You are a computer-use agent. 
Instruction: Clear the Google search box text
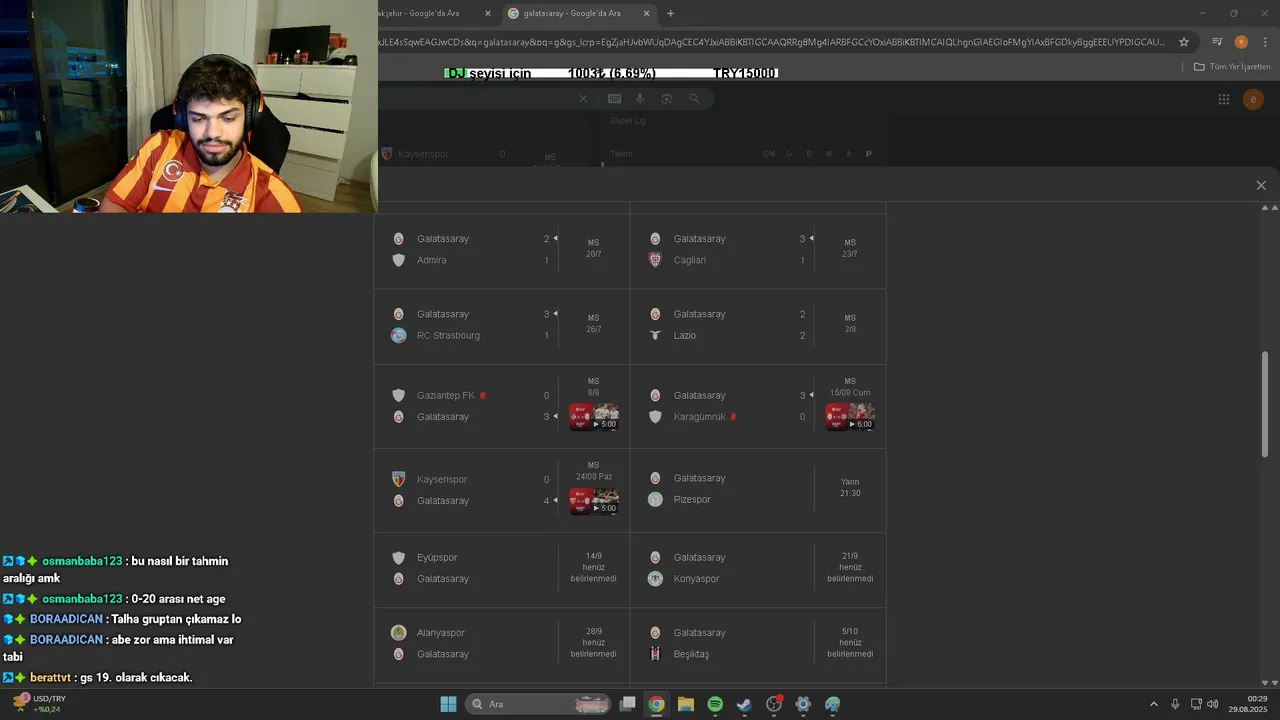584,99
